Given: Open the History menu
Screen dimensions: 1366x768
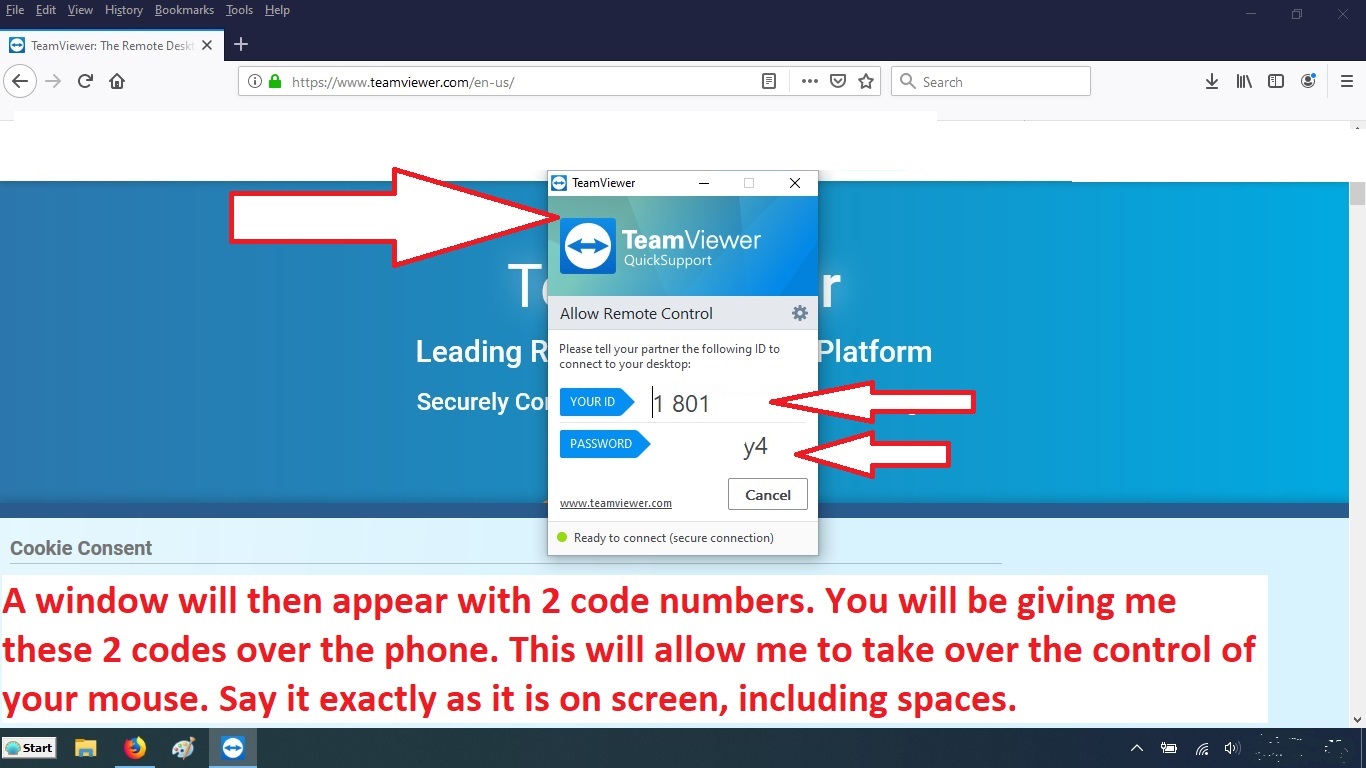Looking at the screenshot, I should 124,10.
